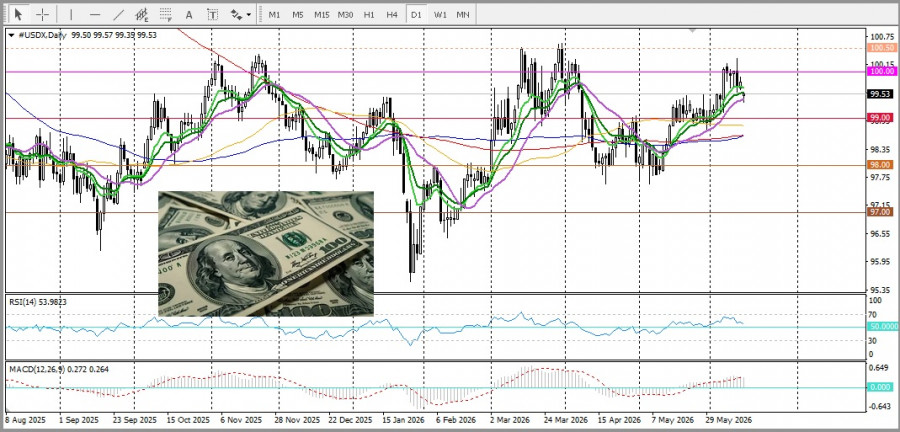Click the 8 Aug 2025 date label

pyautogui.click(x=25, y=419)
